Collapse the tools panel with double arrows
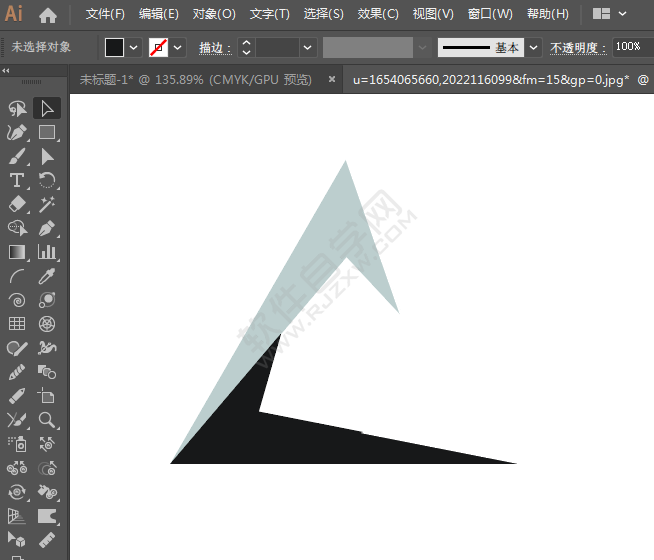Viewport: 654px width, 560px height. 6,71
